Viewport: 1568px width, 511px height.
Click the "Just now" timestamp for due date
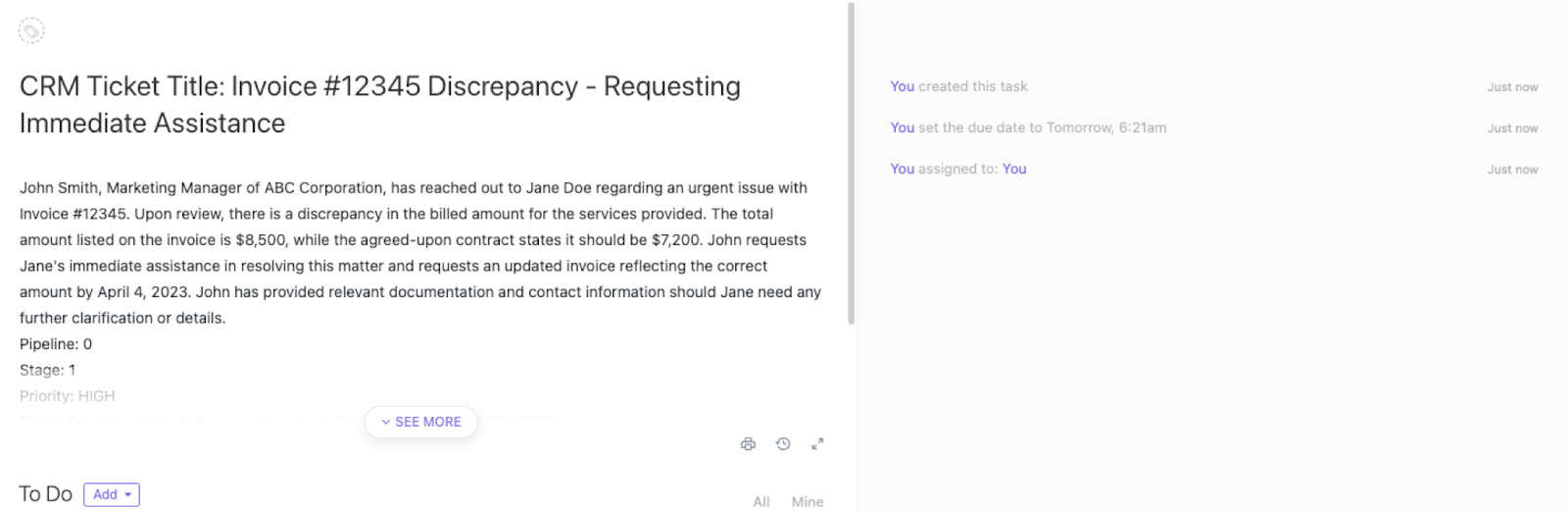pyautogui.click(x=1512, y=128)
